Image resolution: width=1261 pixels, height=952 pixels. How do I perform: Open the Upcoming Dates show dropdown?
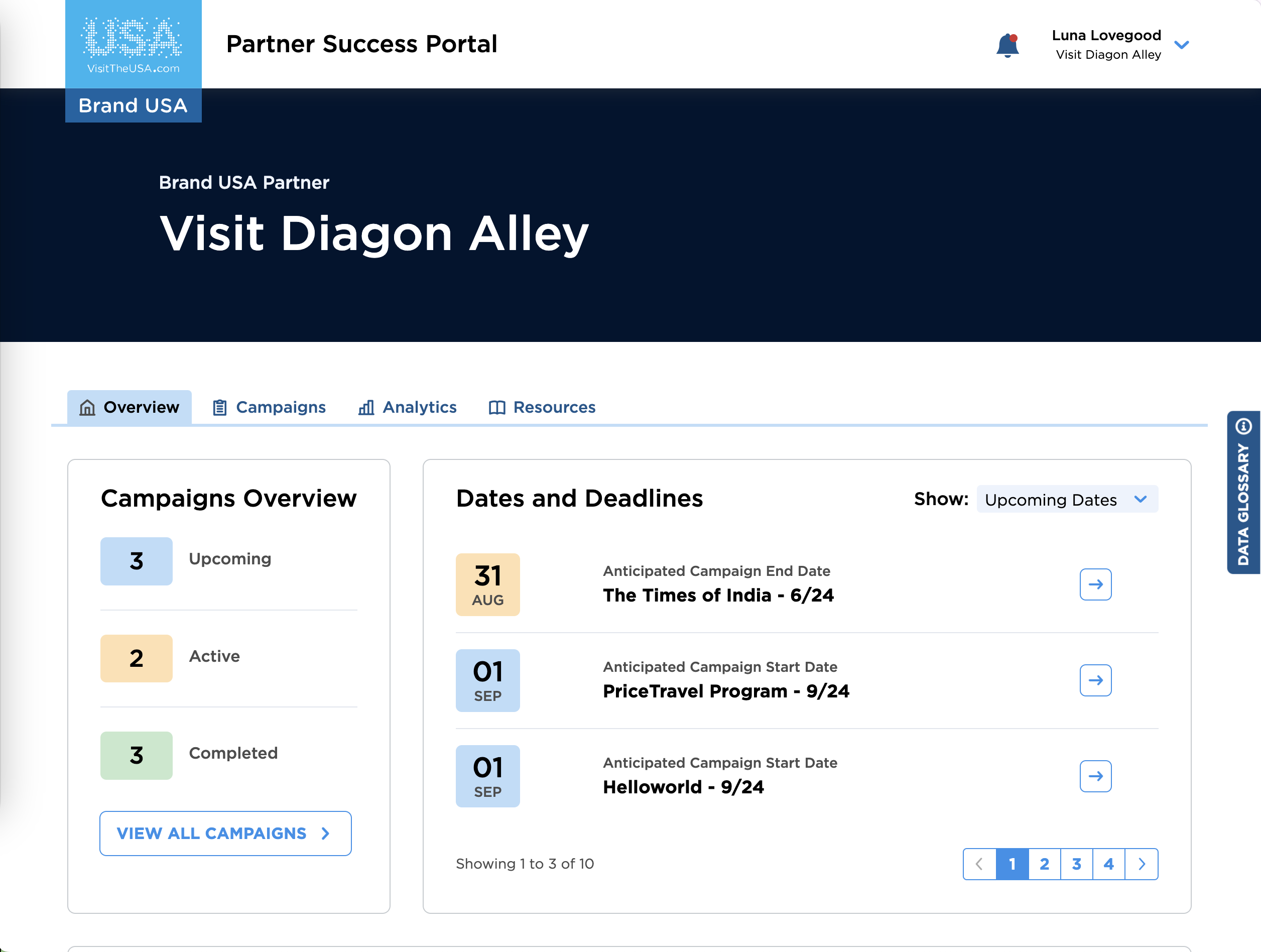click(1067, 500)
